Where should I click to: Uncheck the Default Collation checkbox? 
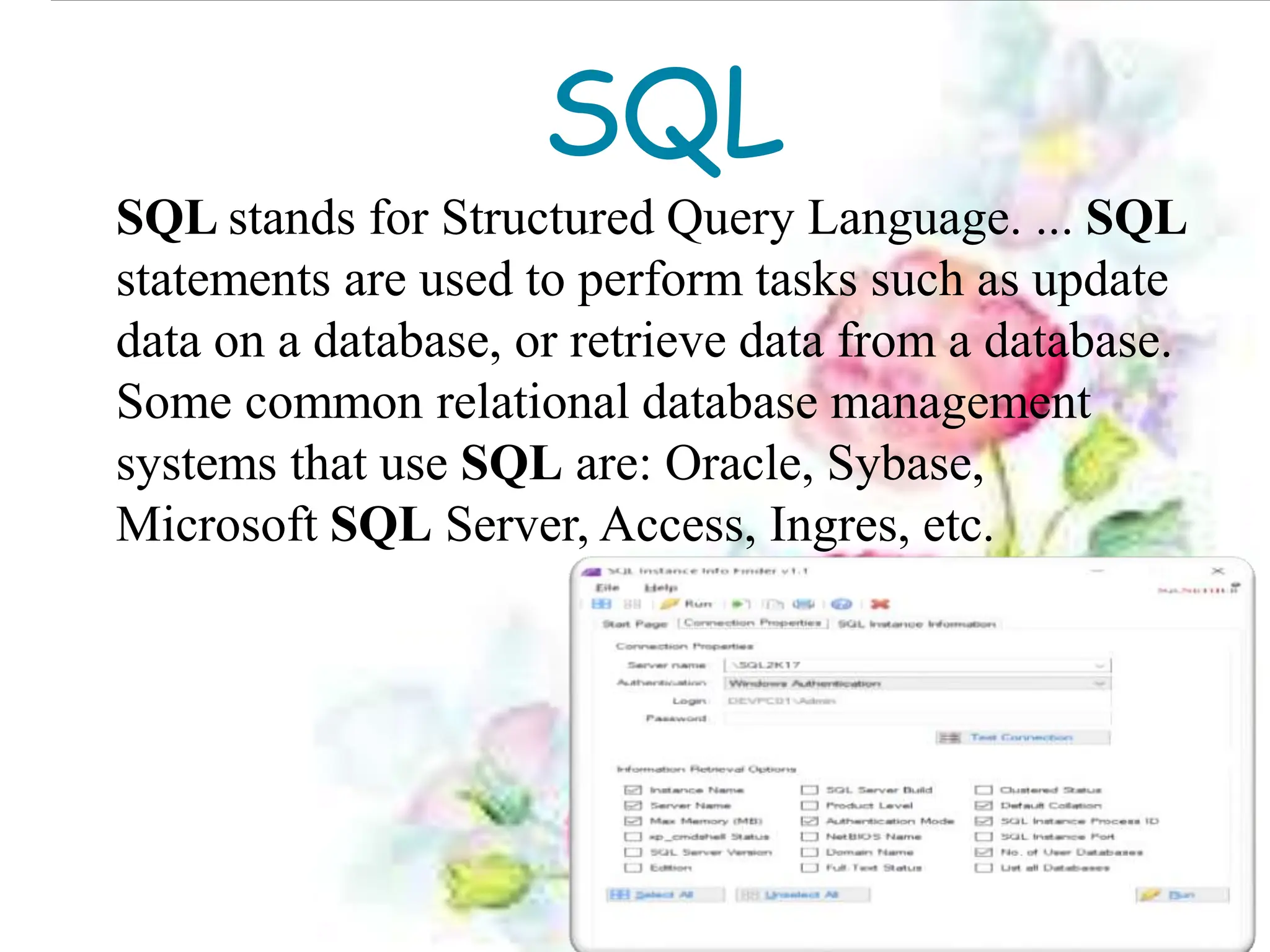984,805
